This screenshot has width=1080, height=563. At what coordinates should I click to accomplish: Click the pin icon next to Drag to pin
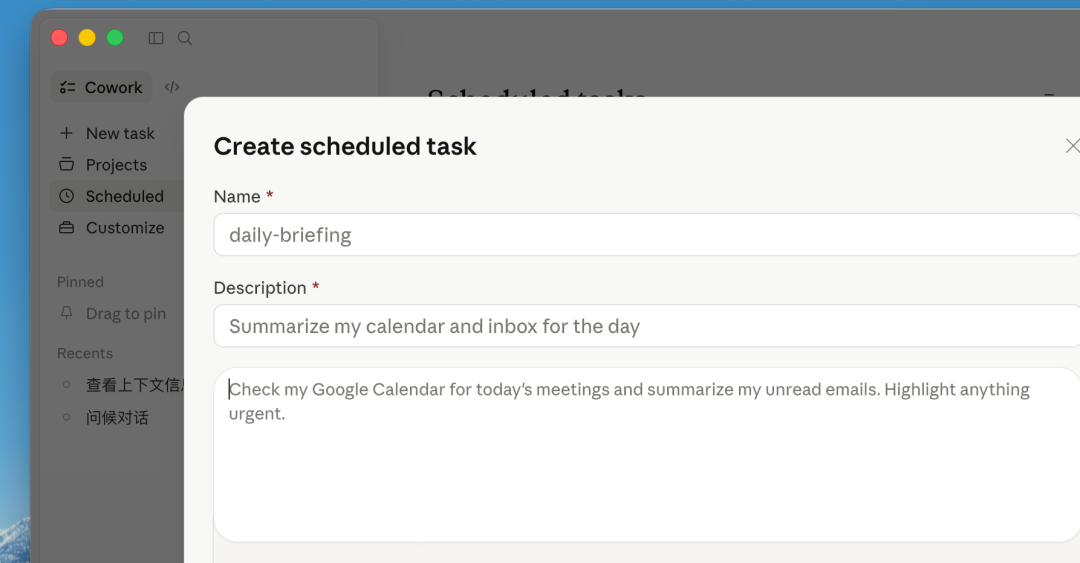pos(66,313)
